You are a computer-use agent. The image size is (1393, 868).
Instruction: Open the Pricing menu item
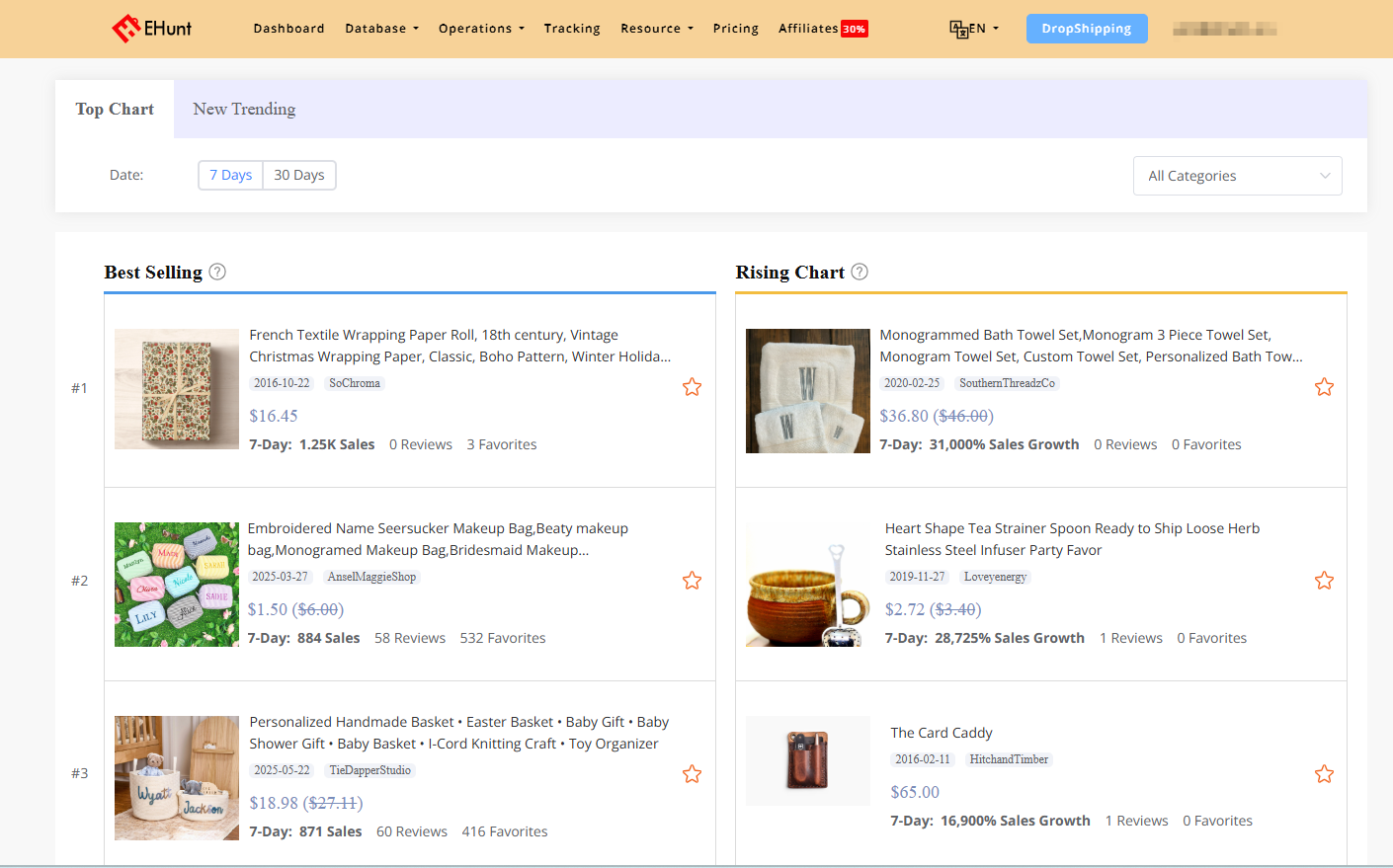pyautogui.click(x=736, y=29)
